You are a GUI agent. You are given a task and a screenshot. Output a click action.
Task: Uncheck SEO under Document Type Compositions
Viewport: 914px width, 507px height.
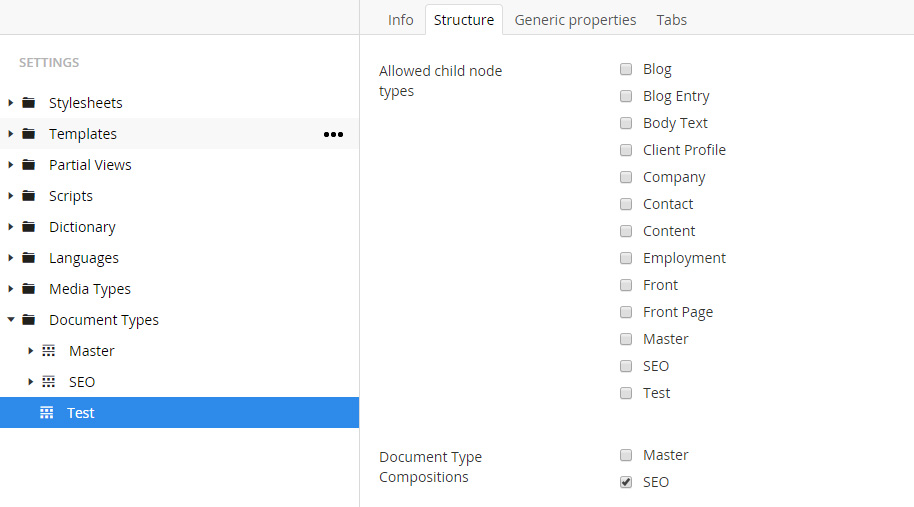coord(626,482)
